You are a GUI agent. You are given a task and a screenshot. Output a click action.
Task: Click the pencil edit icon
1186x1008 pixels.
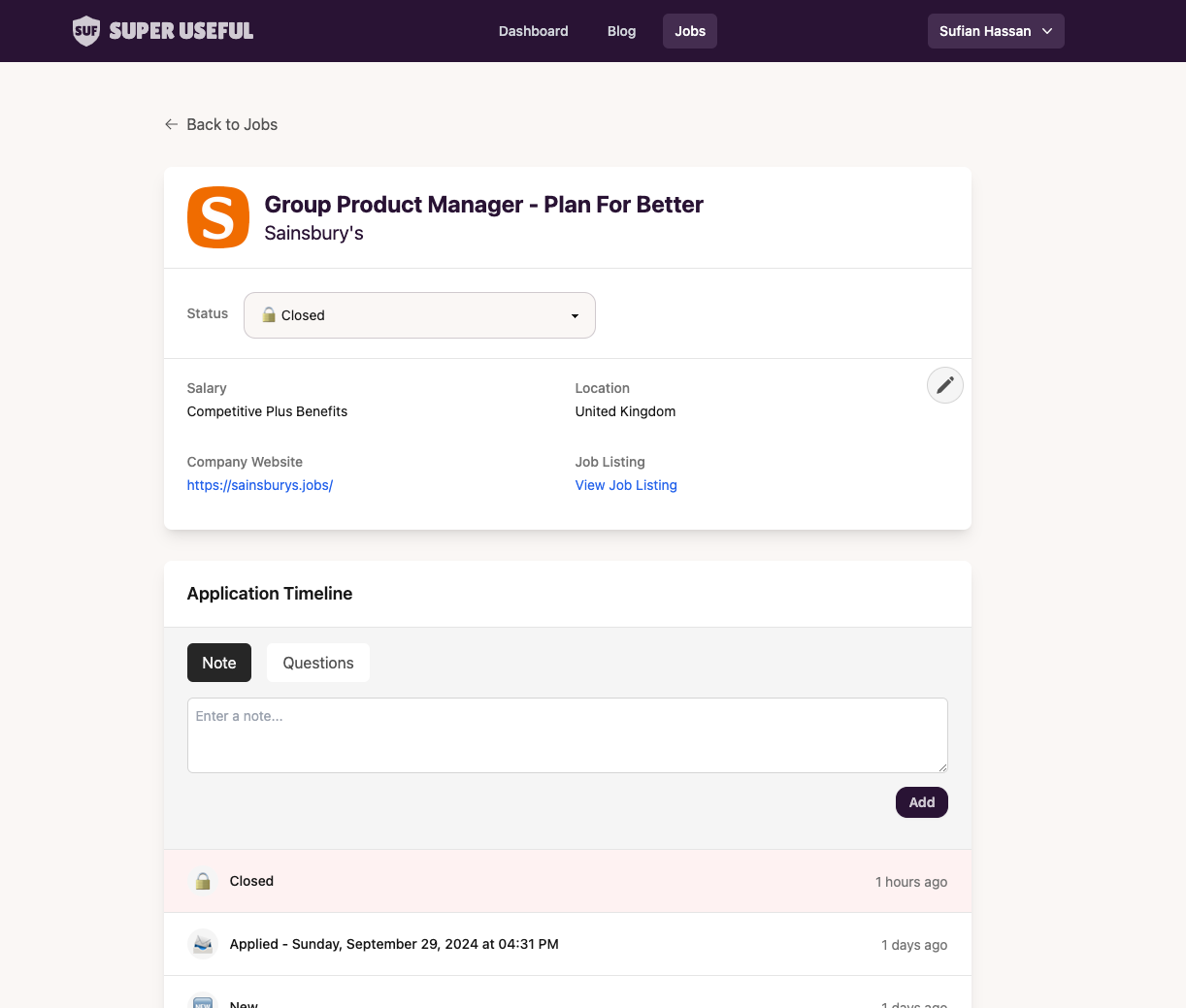(945, 385)
